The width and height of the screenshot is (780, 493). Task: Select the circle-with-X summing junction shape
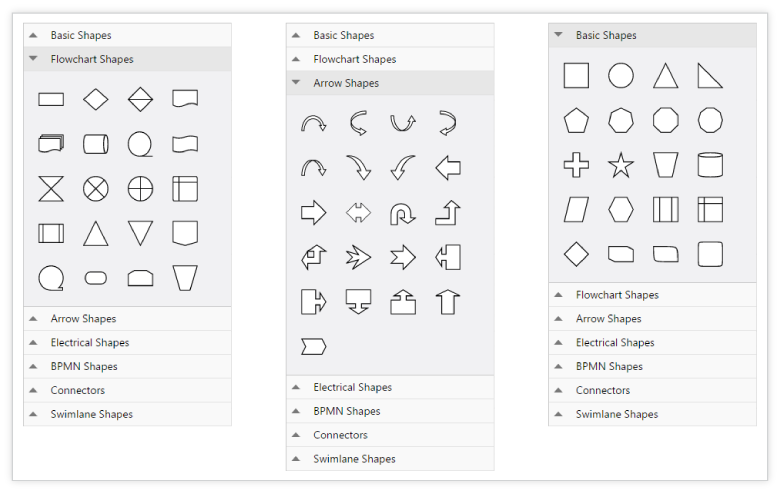pyautogui.click(x=95, y=188)
